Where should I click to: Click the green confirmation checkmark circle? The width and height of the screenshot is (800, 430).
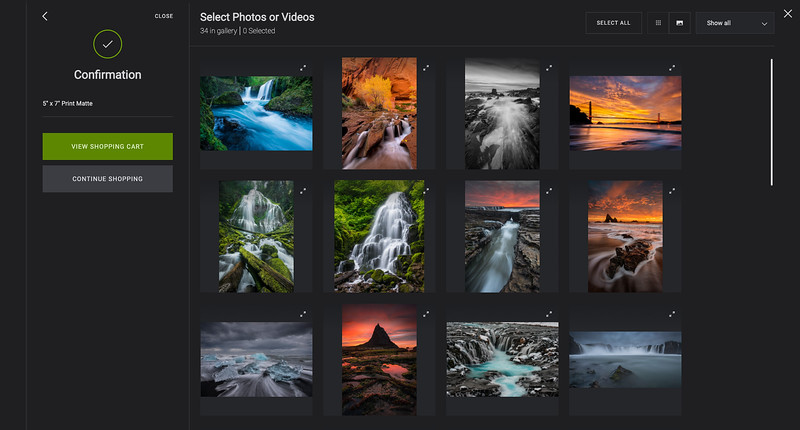click(108, 44)
